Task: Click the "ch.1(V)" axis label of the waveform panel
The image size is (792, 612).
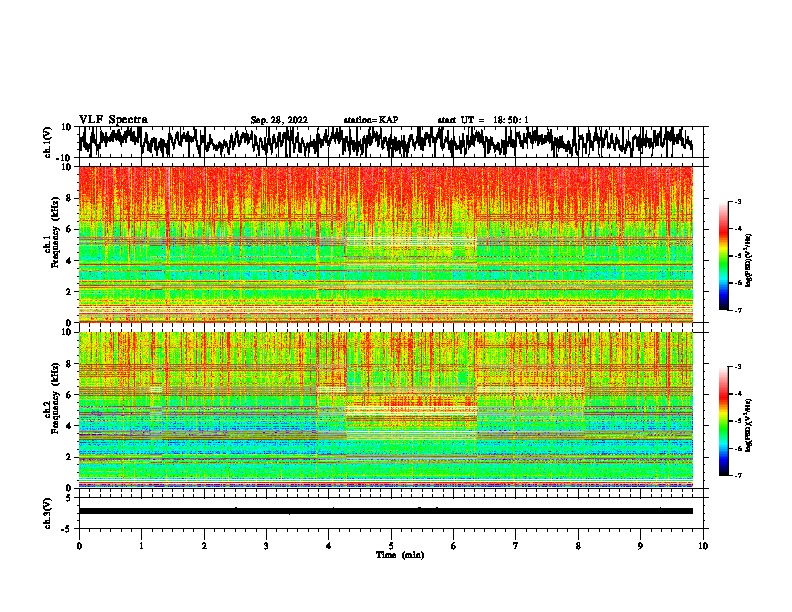Action: pyautogui.click(x=48, y=142)
